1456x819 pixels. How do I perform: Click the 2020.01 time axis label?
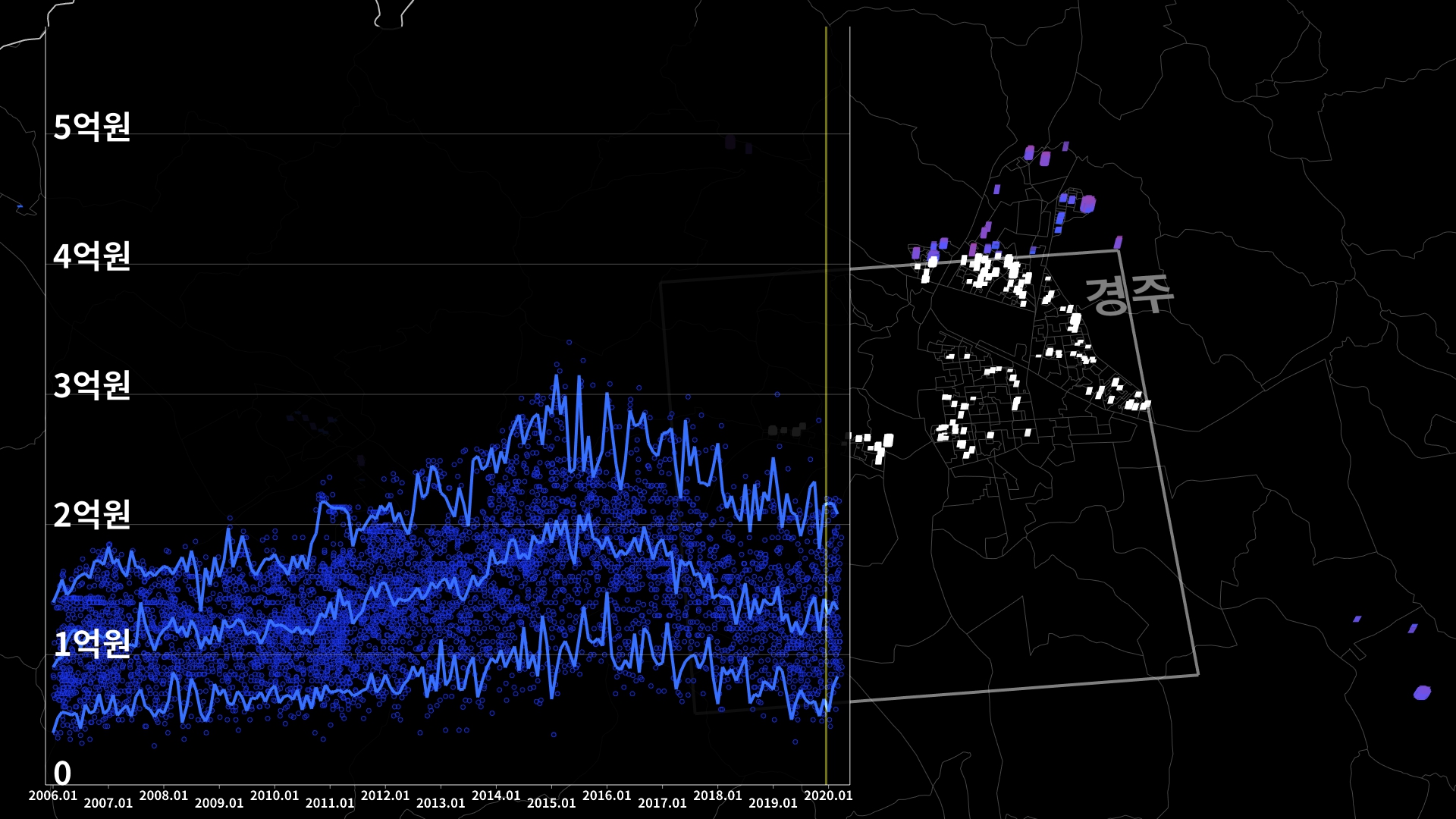[x=828, y=795]
